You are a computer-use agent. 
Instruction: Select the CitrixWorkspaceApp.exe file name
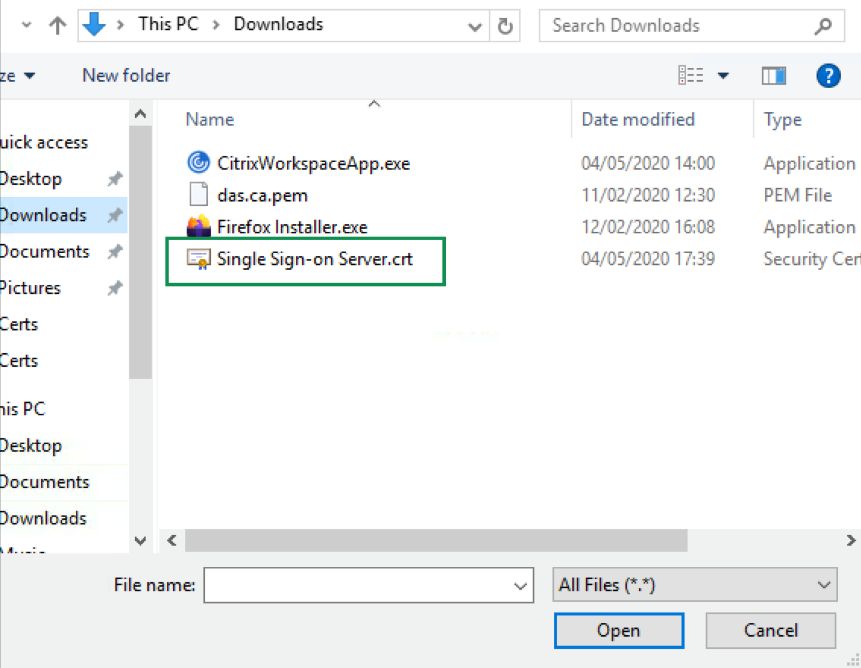click(x=314, y=163)
